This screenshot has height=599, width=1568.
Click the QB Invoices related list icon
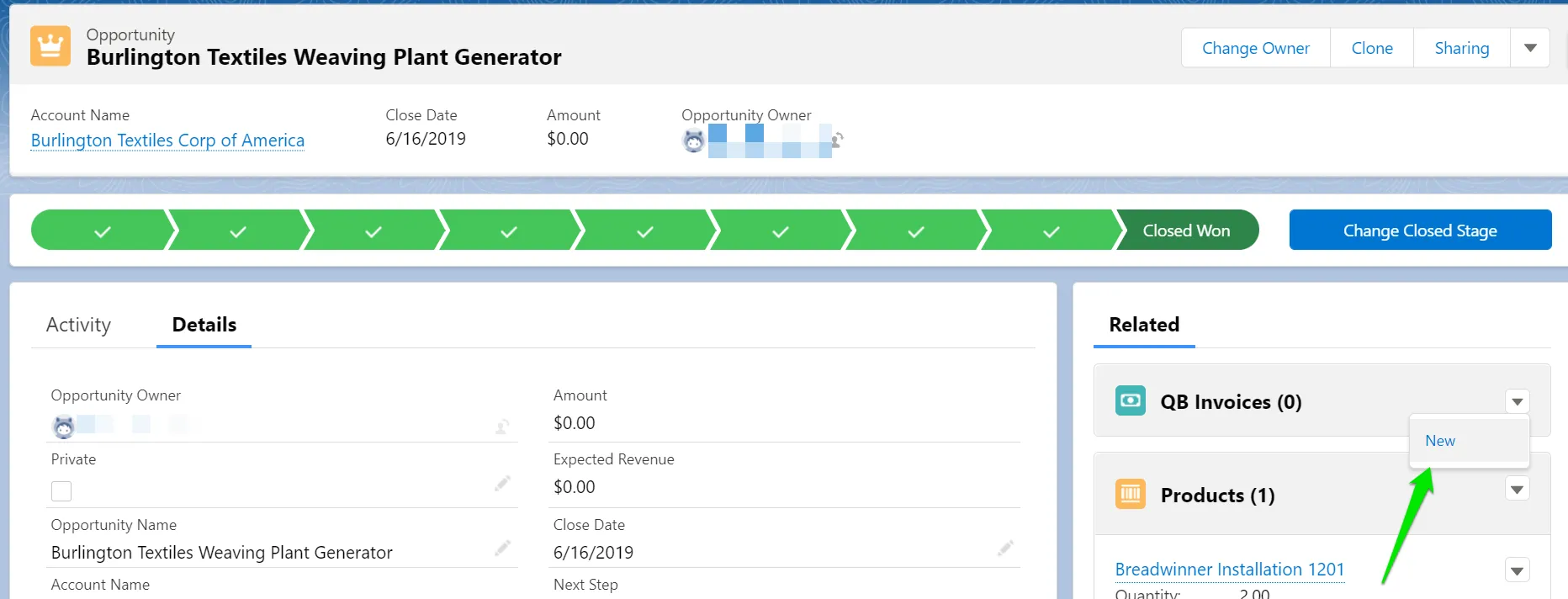(x=1131, y=400)
